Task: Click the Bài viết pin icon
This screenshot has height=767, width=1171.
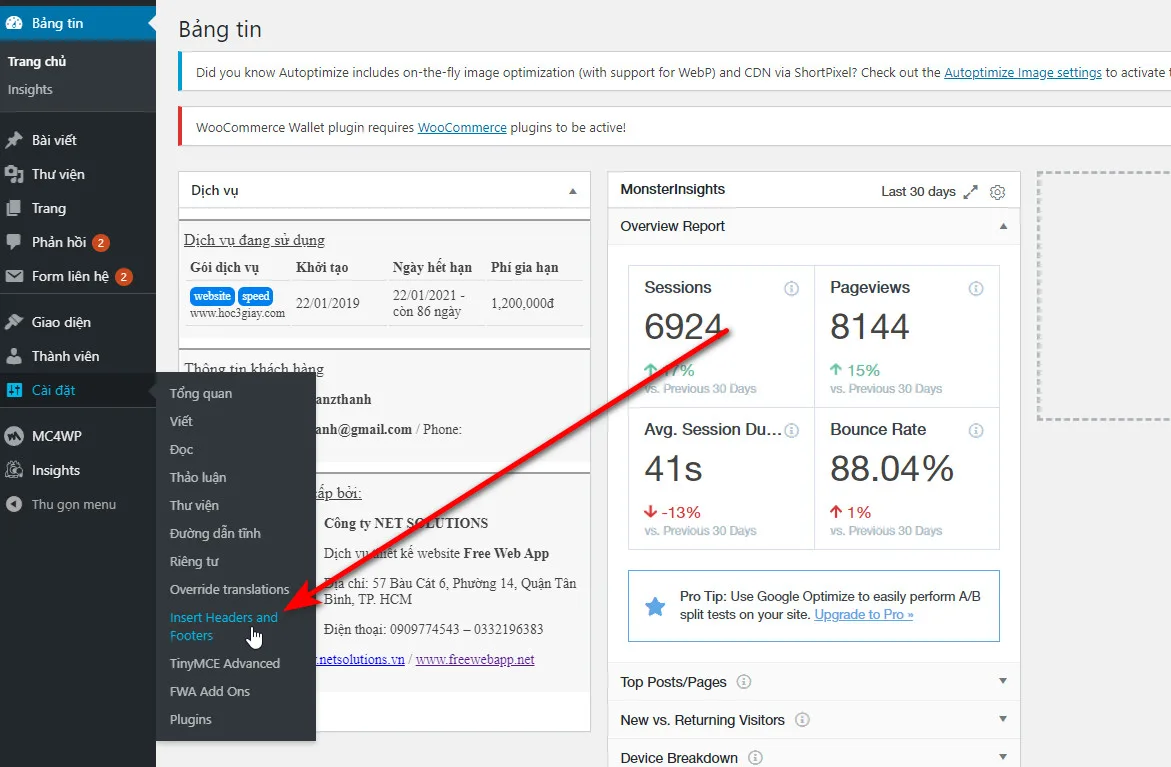Action: point(14,140)
